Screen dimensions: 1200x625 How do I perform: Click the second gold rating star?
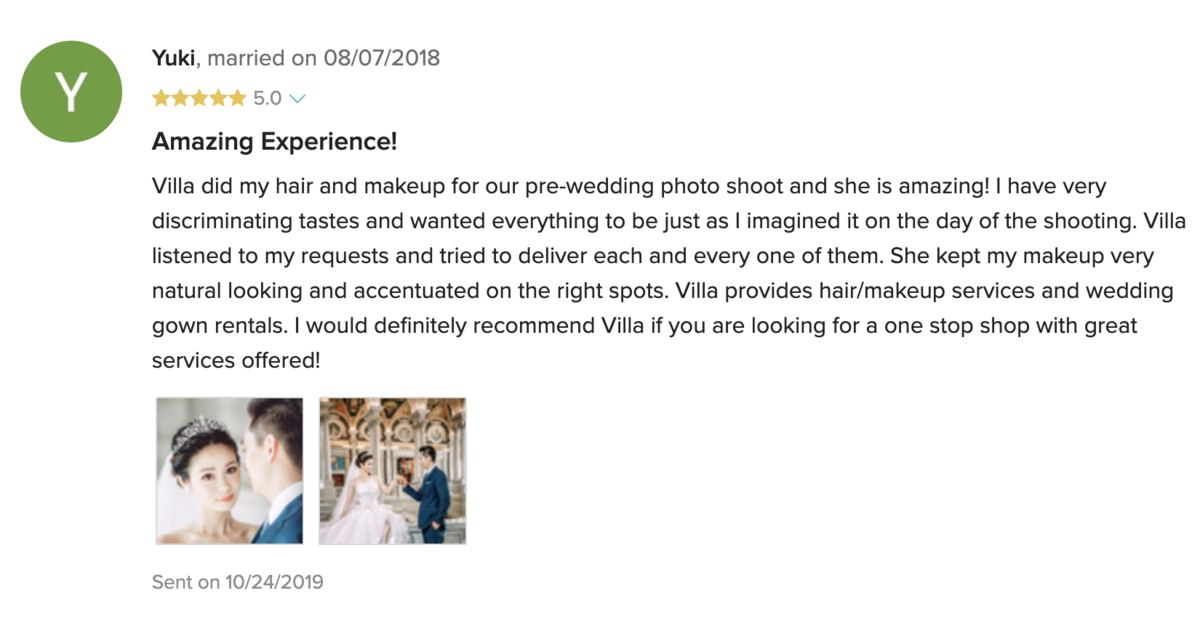[x=179, y=98]
